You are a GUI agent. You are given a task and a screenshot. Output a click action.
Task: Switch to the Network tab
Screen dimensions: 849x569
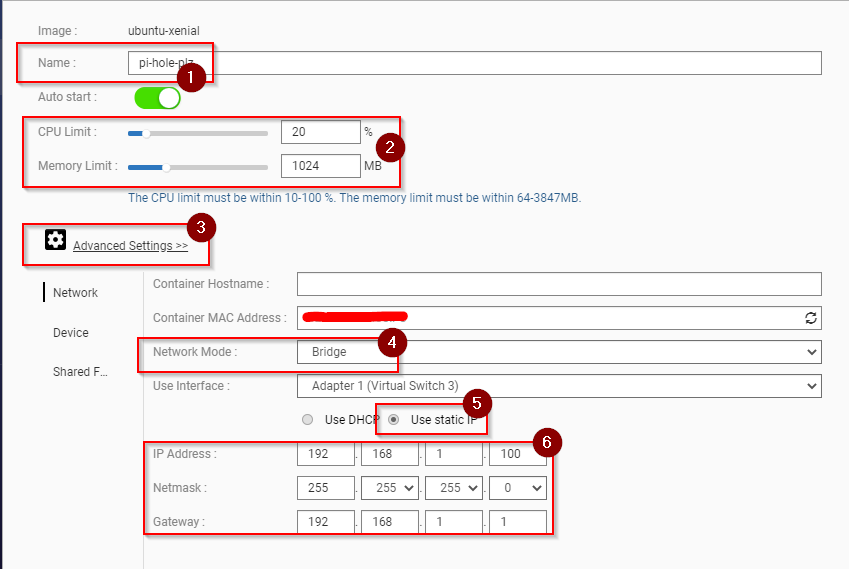tap(75, 293)
